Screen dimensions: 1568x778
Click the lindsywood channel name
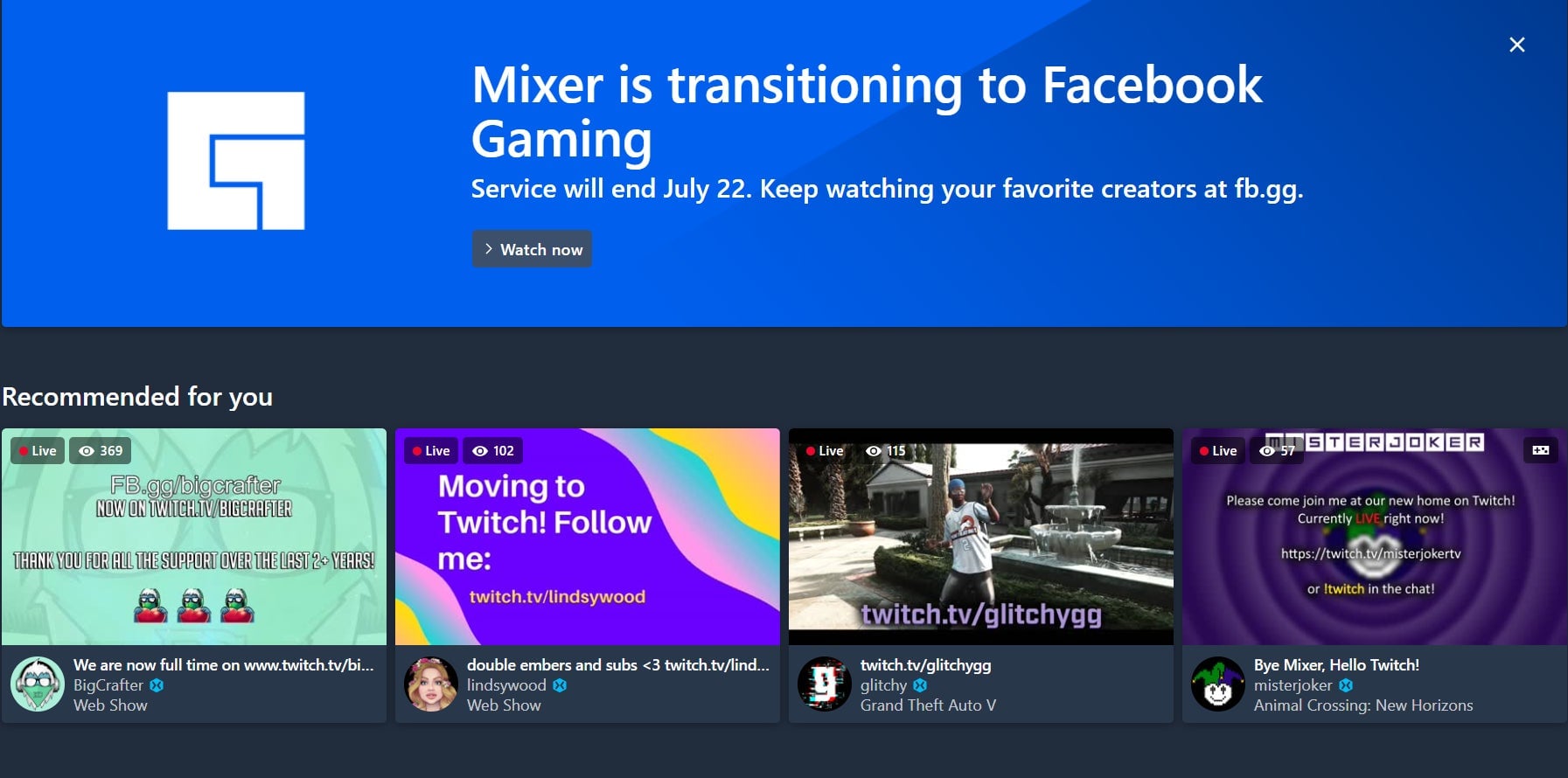[506, 685]
